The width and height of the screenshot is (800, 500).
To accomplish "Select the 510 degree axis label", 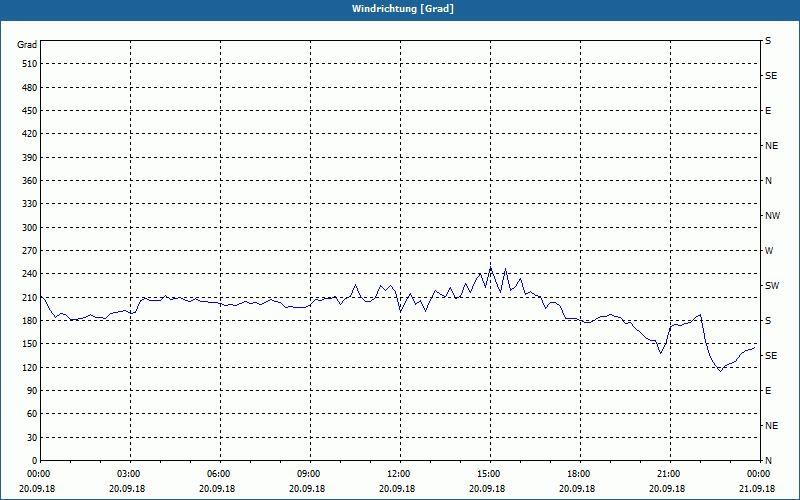I will pyautogui.click(x=30, y=64).
